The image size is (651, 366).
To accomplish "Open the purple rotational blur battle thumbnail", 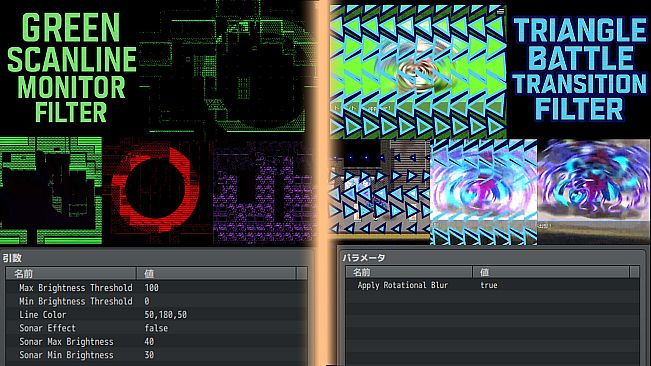I will point(594,192).
